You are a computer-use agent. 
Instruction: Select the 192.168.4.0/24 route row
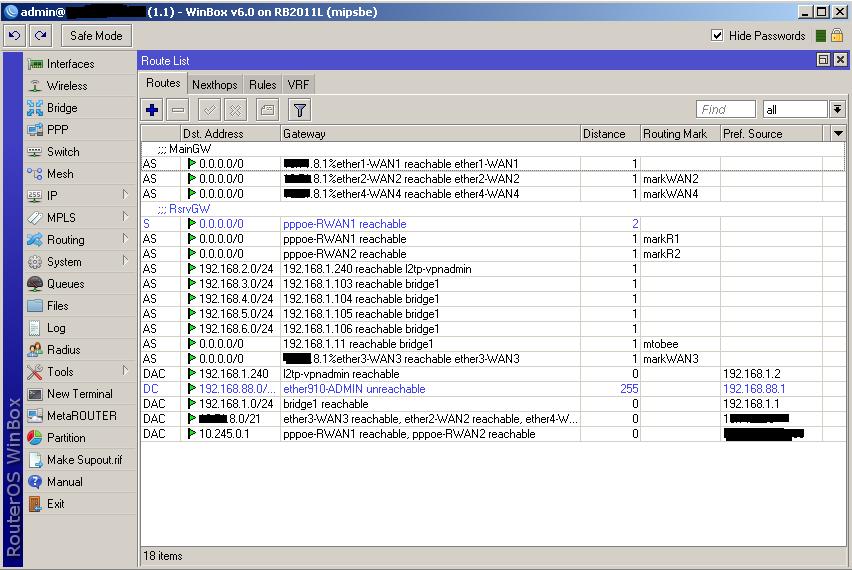[x=492, y=299]
